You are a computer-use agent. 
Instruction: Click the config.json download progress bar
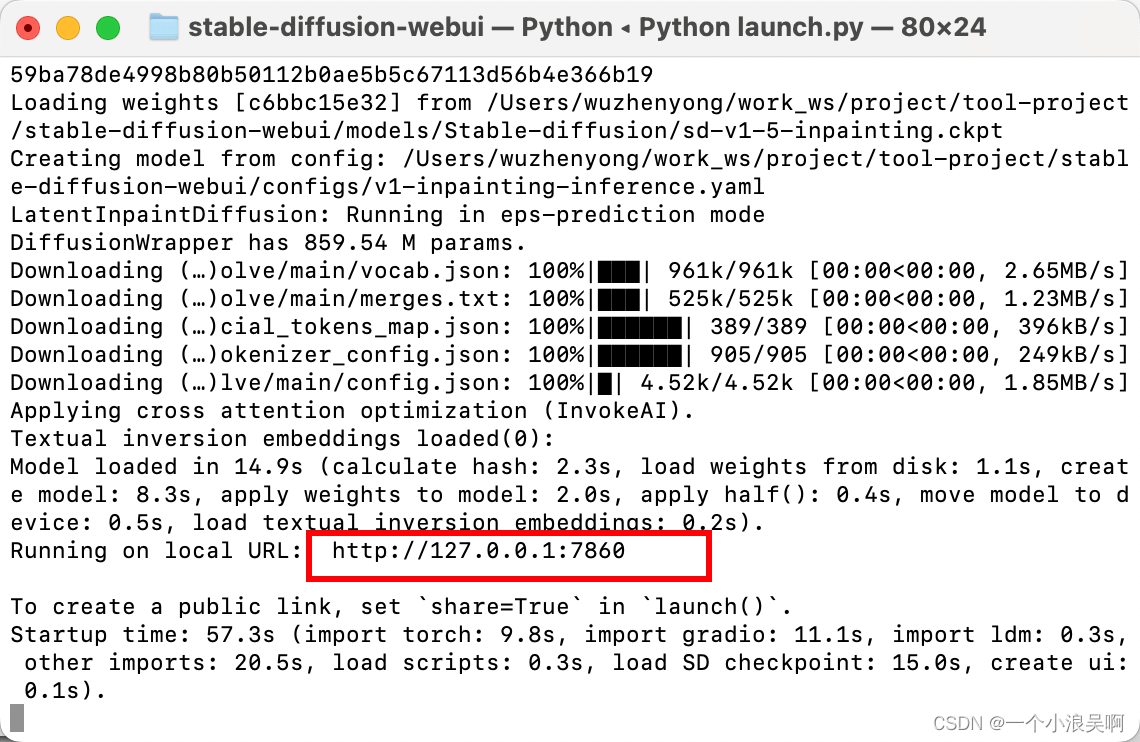click(x=605, y=384)
